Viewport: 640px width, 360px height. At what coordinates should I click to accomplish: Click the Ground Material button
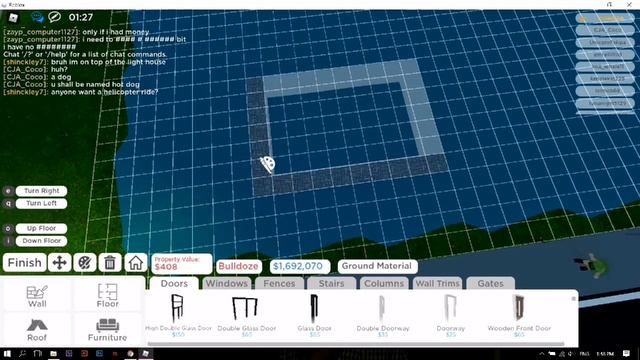coord(377,266)
